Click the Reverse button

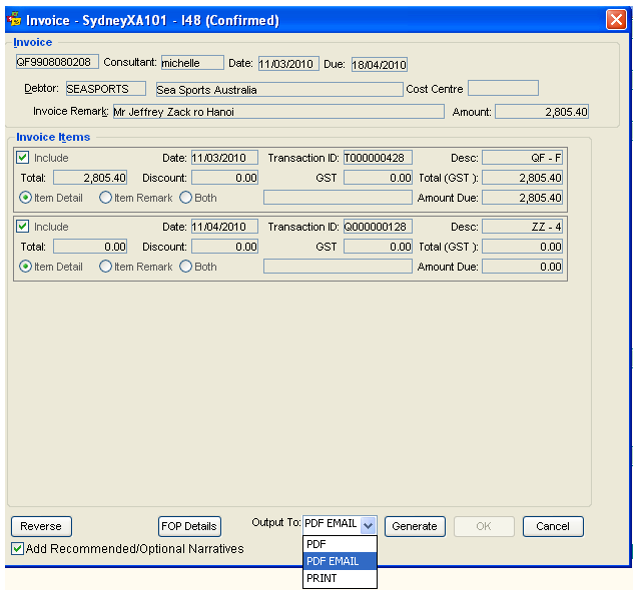41,526
